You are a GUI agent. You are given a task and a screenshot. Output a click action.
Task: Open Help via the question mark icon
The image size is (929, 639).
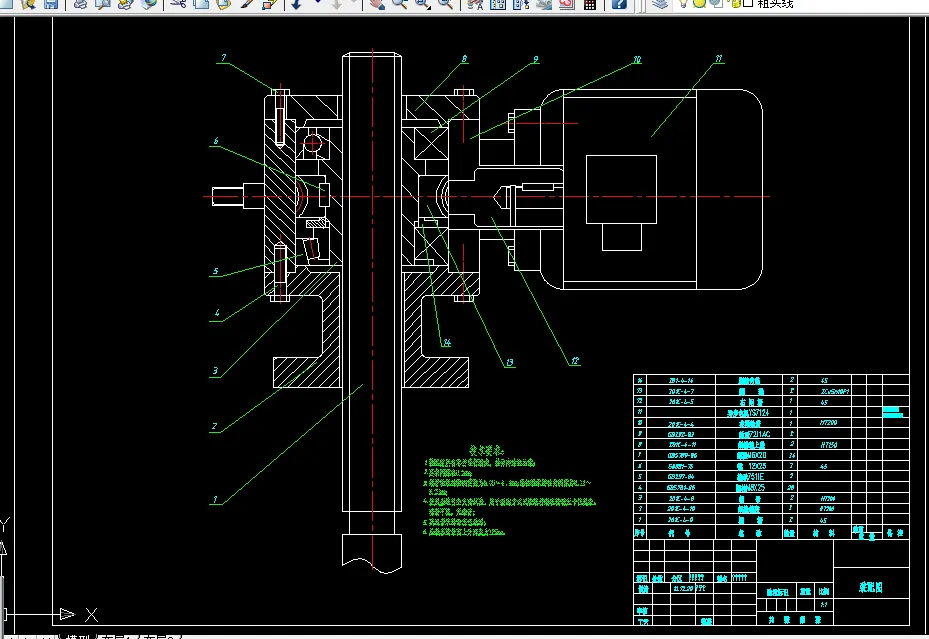[x=619, y=4]
